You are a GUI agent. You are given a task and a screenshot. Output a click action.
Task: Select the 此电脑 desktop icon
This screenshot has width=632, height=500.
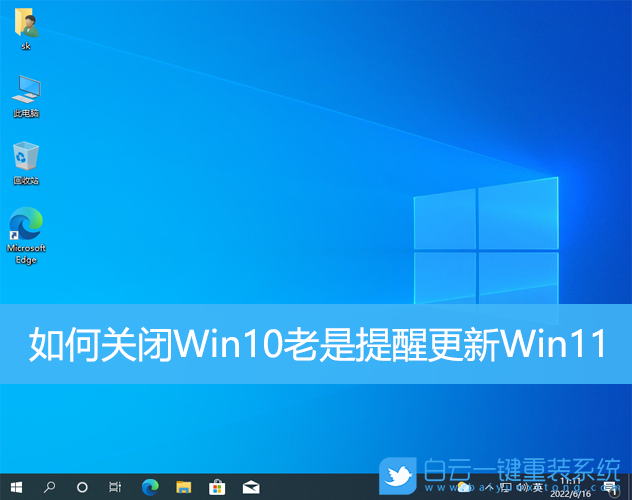tap(26, 96)
